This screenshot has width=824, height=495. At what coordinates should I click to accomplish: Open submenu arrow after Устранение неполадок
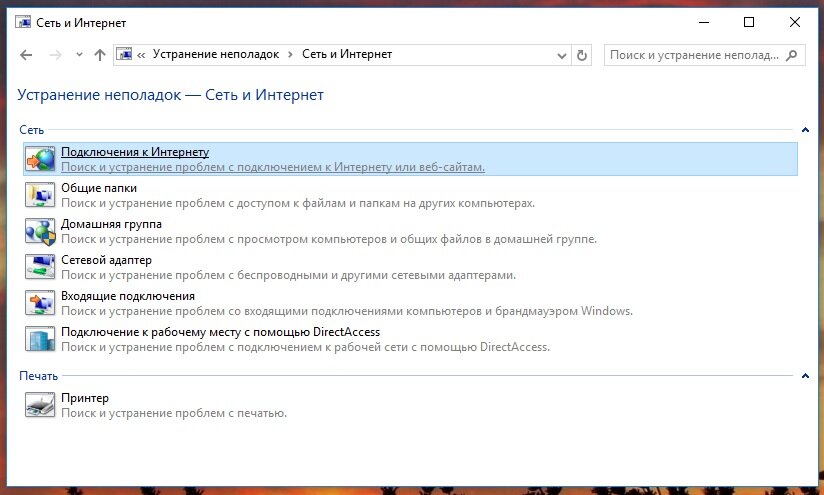(x=290, y=55)
